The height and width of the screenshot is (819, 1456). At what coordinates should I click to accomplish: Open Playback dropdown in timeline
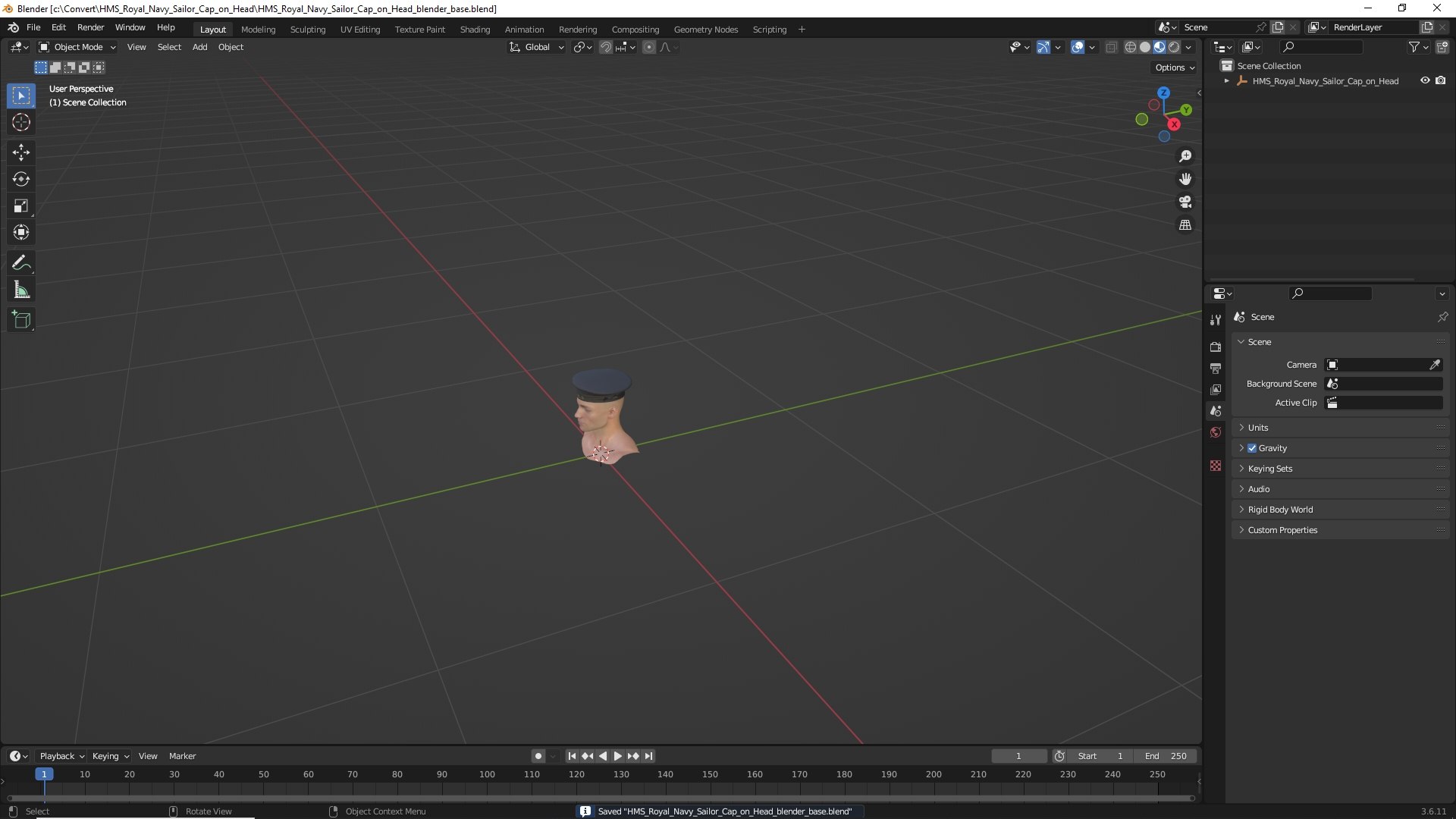(61, 756)
